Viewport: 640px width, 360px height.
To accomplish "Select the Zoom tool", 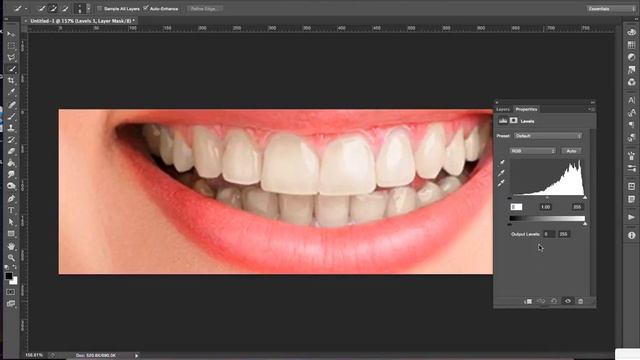I will pyautogui.click(x=11, y=258).
